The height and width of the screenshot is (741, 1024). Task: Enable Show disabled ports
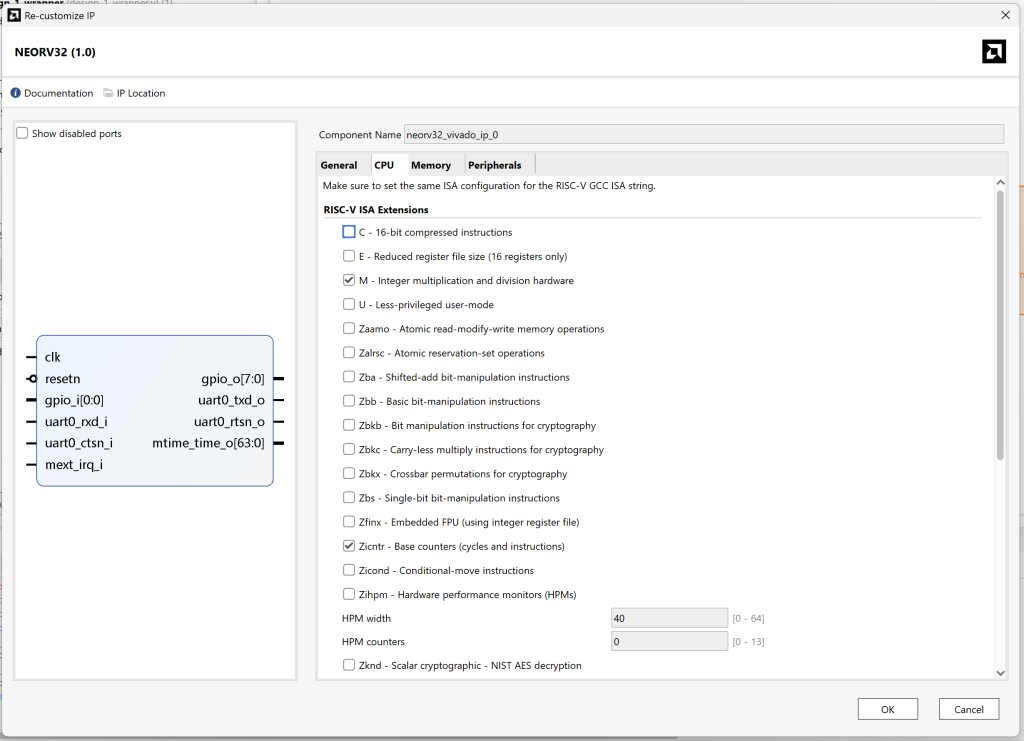tap(22, 133)
